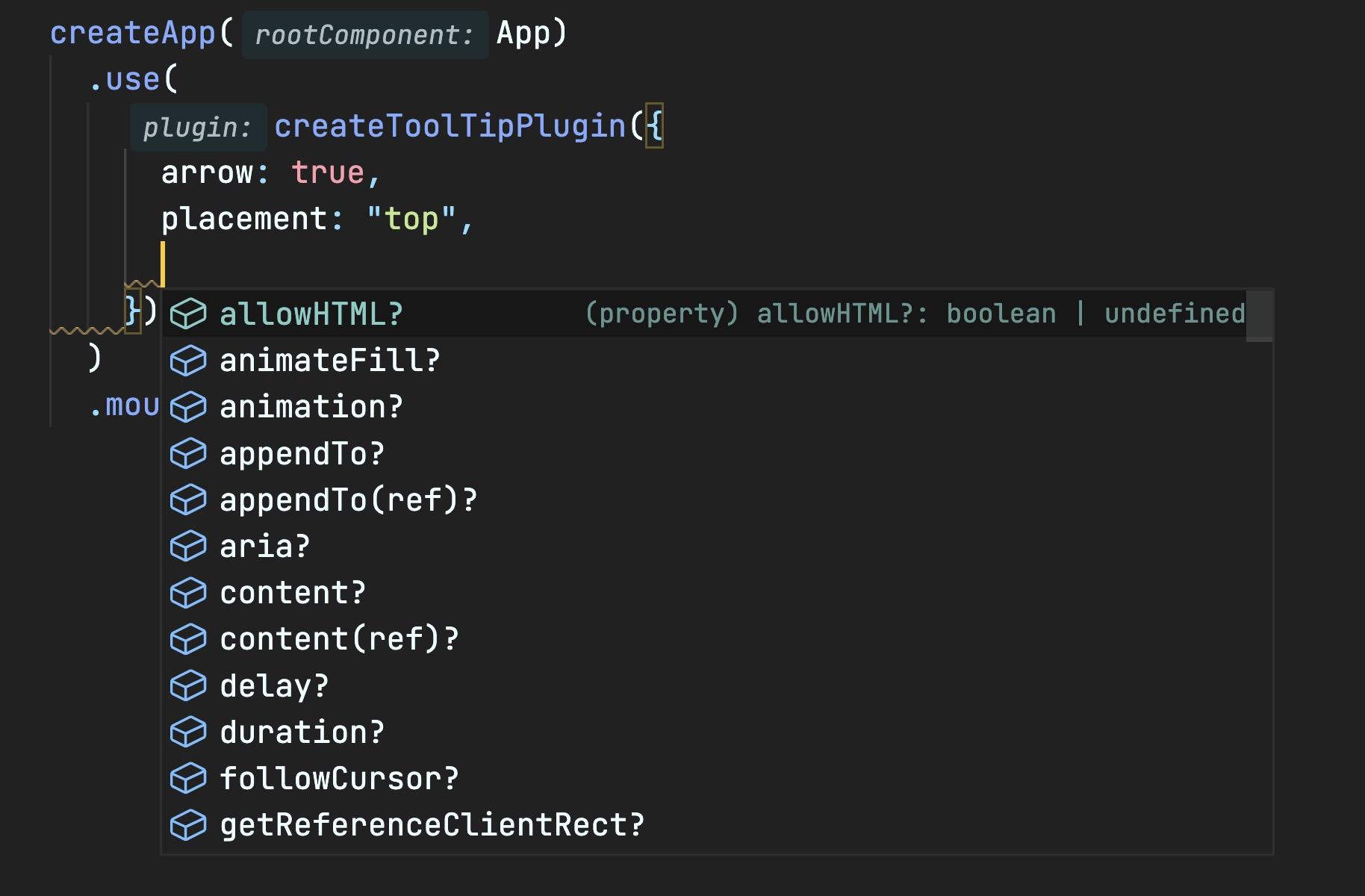Viewport: 1365px width, 896px height.
Task: Place cursor on the "top" string value
Action: click(x=411, y=220)
